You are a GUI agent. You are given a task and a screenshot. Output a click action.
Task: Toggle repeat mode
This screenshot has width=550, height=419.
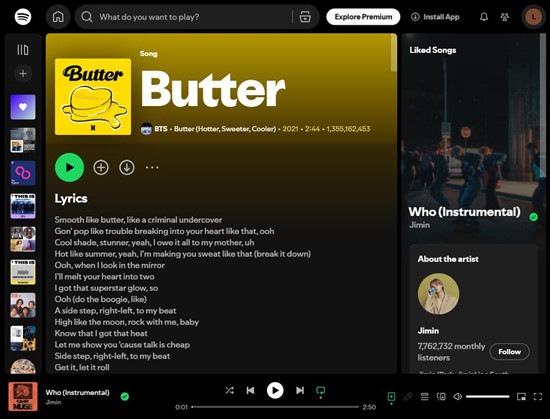coord(321,391)
